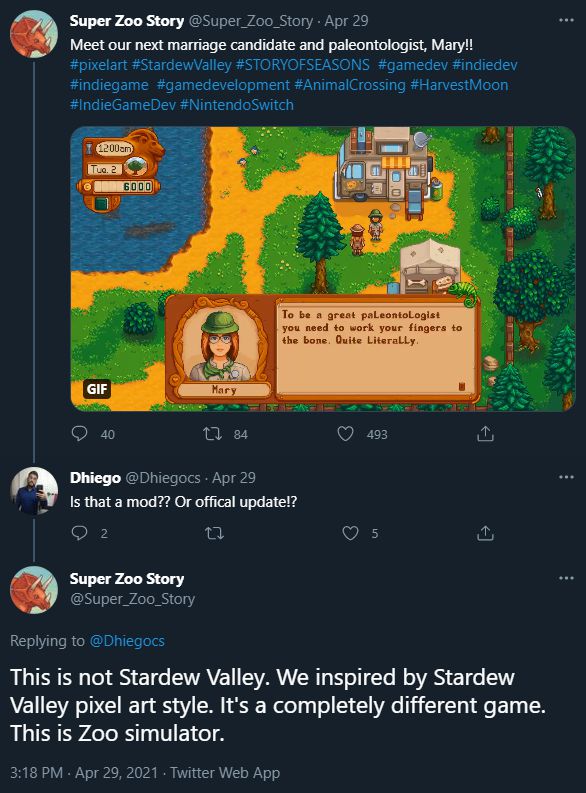Open the #pixelart hashtag

coord(99,65)
